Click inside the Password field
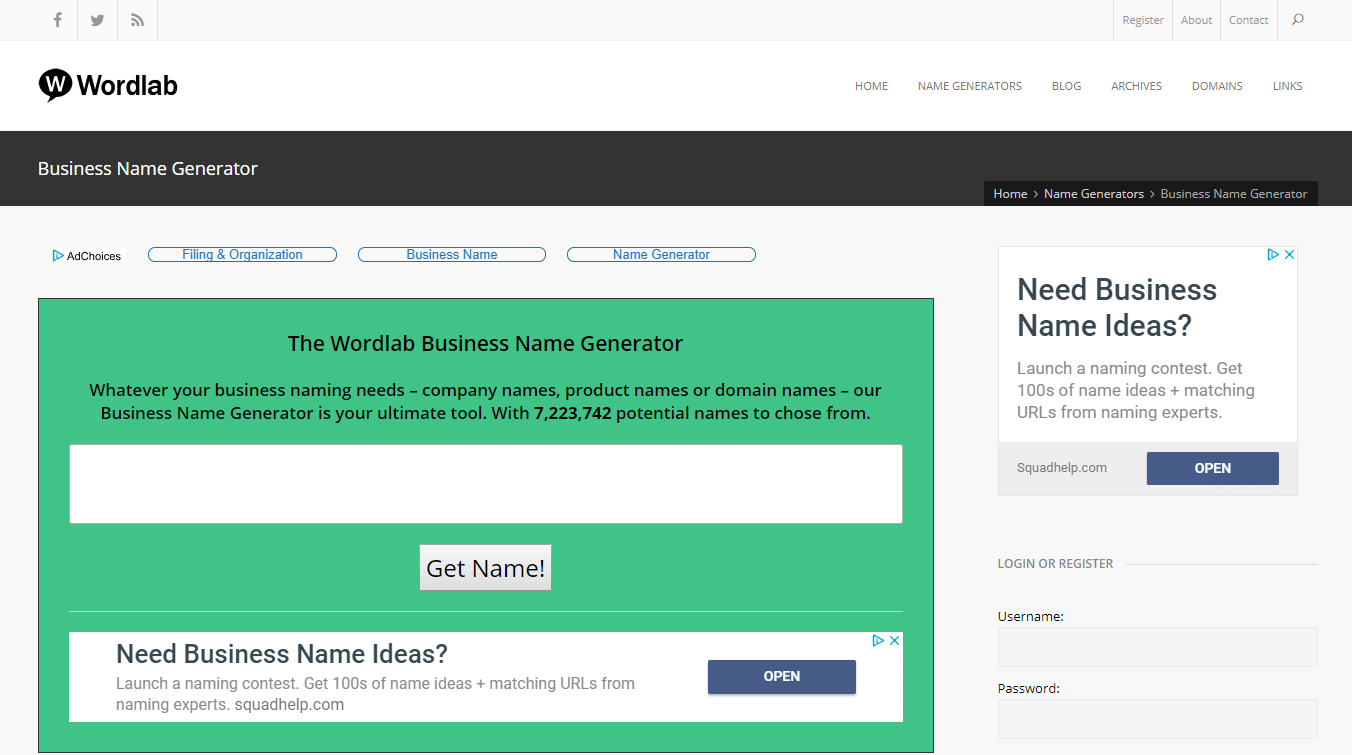The width and height of the screenshot is (1352, 755). 1157,719
